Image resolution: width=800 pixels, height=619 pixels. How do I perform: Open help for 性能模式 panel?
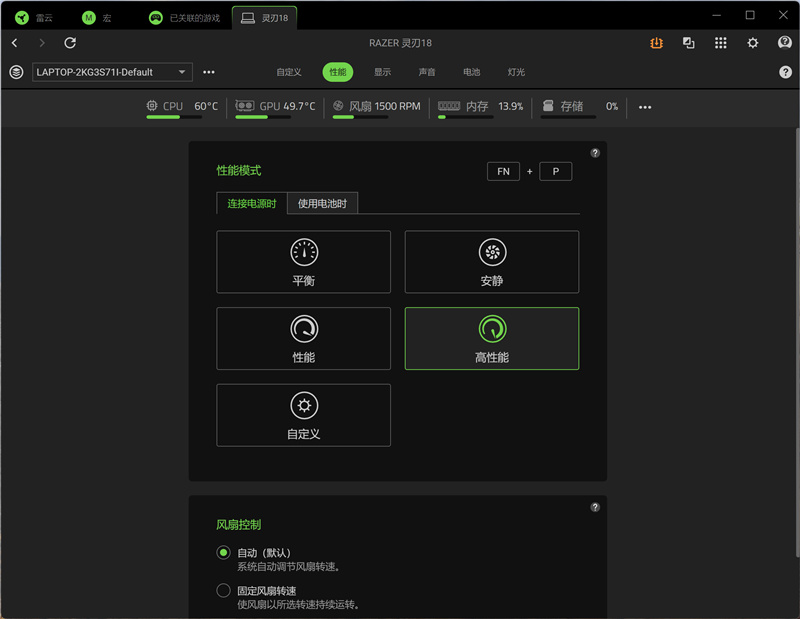[595, 153]
